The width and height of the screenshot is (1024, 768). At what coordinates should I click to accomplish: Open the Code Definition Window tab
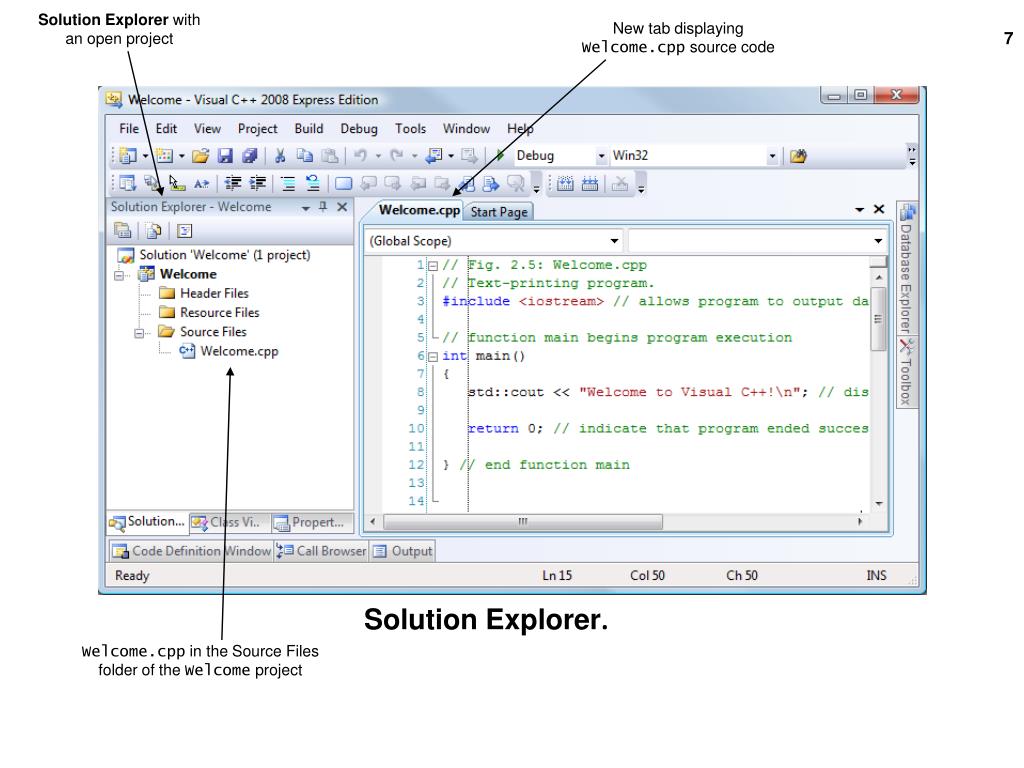tap(191, 551)
